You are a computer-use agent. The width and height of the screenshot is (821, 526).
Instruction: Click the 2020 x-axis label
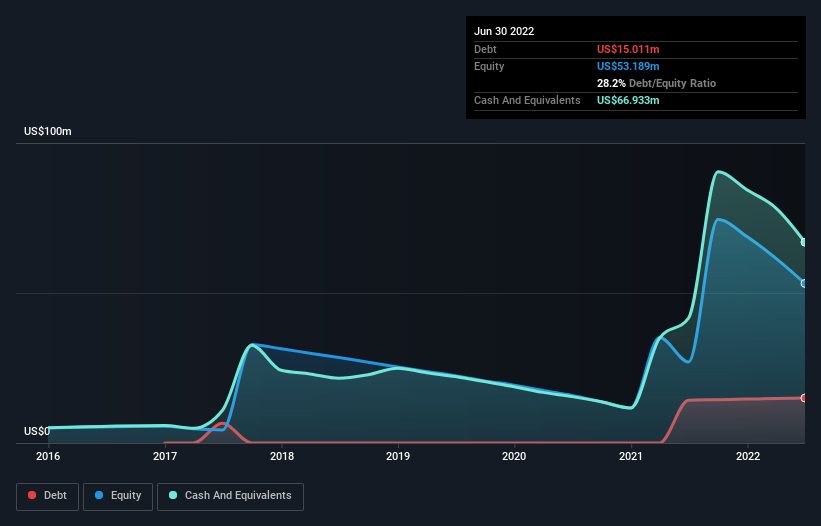click(x=514, y=456)
